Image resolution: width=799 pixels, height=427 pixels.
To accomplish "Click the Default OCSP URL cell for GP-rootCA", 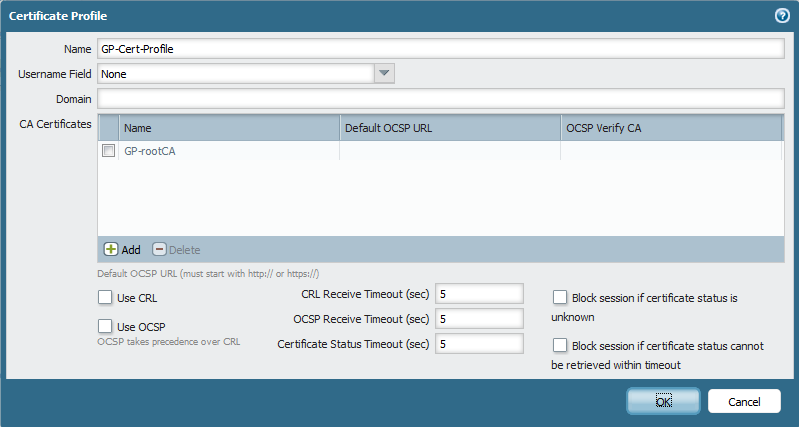I will click(x=450, y=151).
